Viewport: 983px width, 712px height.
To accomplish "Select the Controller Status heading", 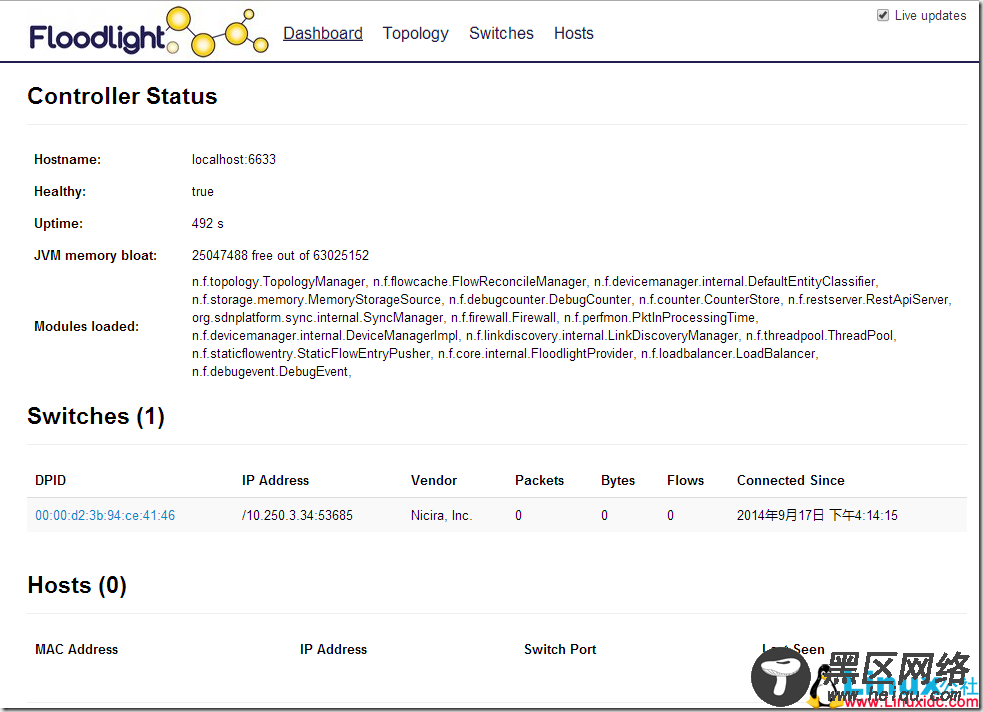I will (x=122, y=96).
